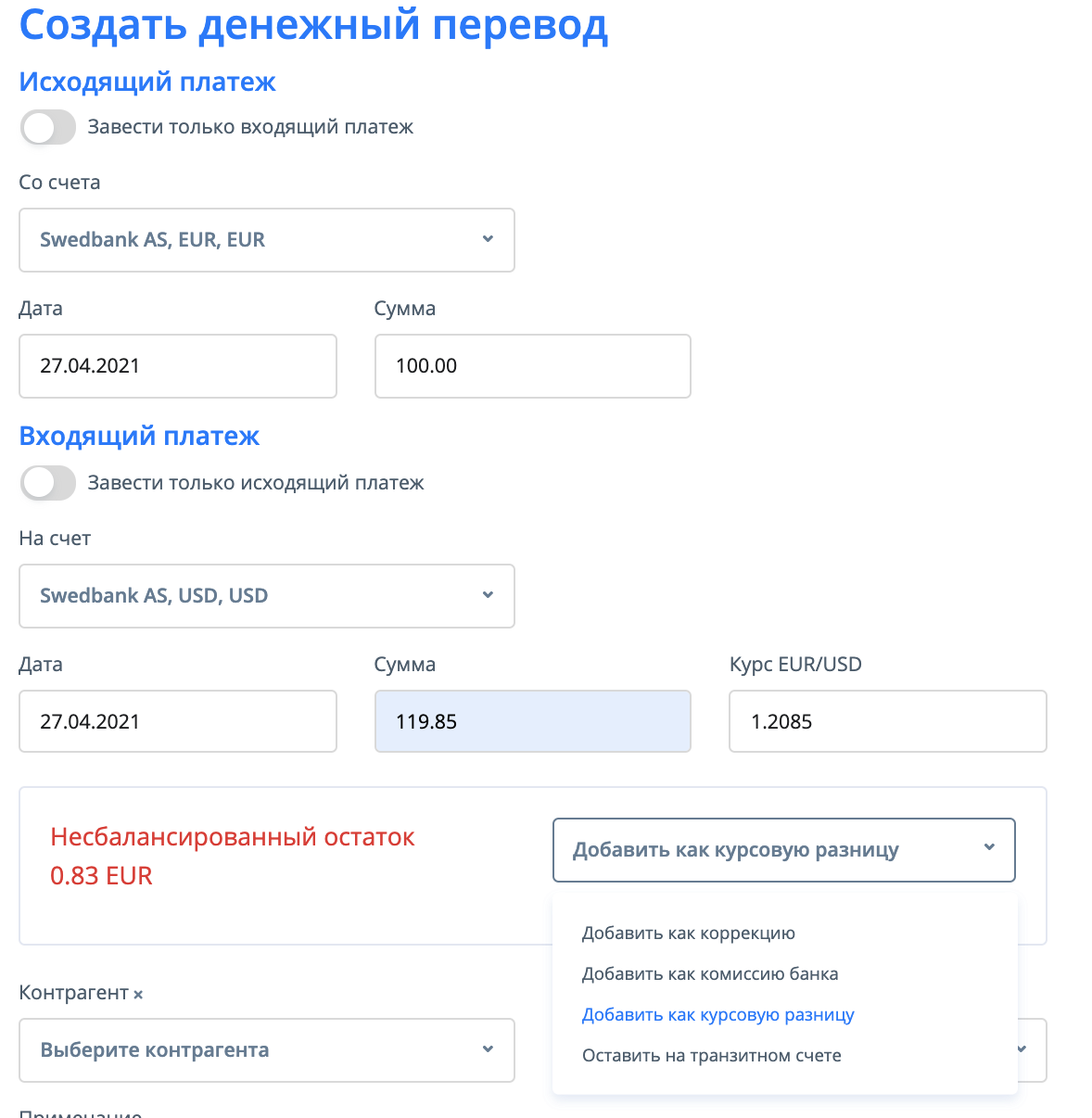Click incoming payment date field
The image size is (1092, 1118).
tap(177, 721)
